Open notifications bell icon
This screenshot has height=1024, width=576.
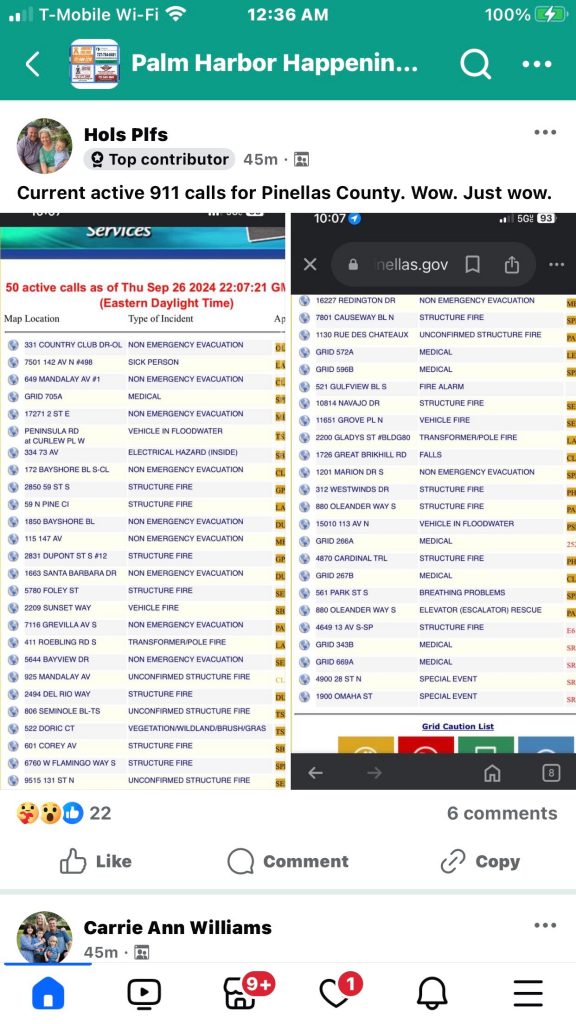click(432, 993)
